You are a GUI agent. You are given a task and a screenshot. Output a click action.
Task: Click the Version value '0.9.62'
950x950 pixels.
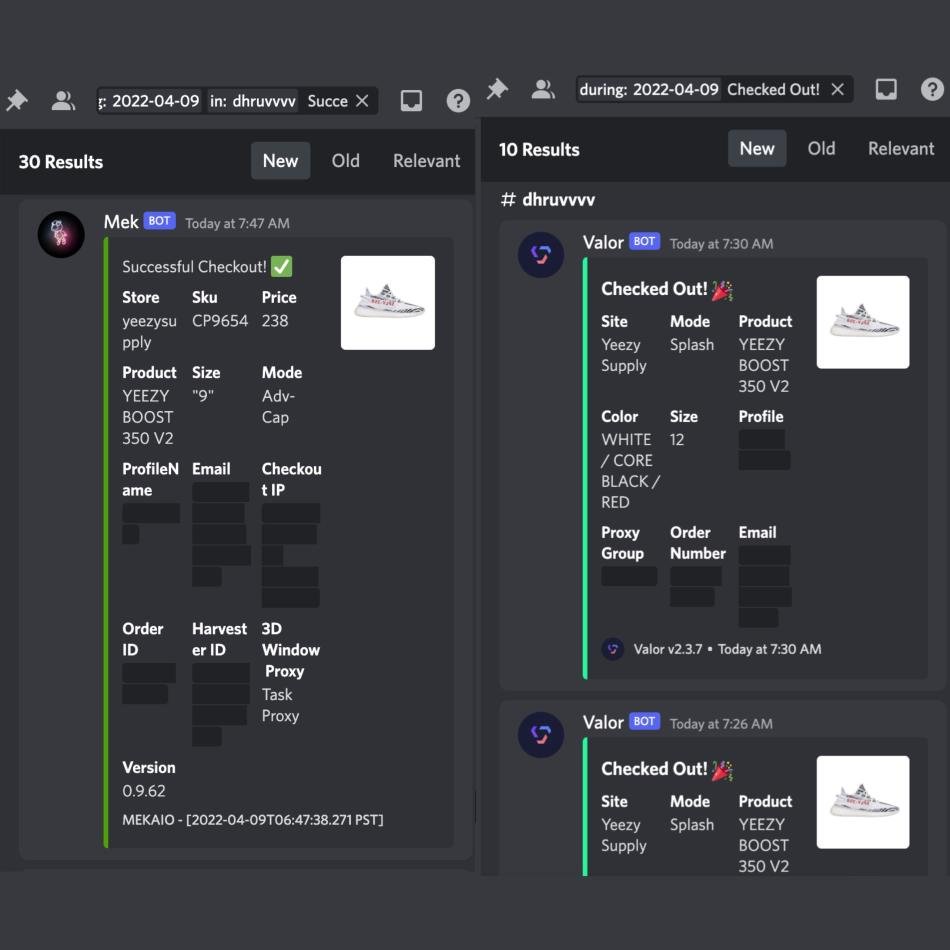point(144,791)
